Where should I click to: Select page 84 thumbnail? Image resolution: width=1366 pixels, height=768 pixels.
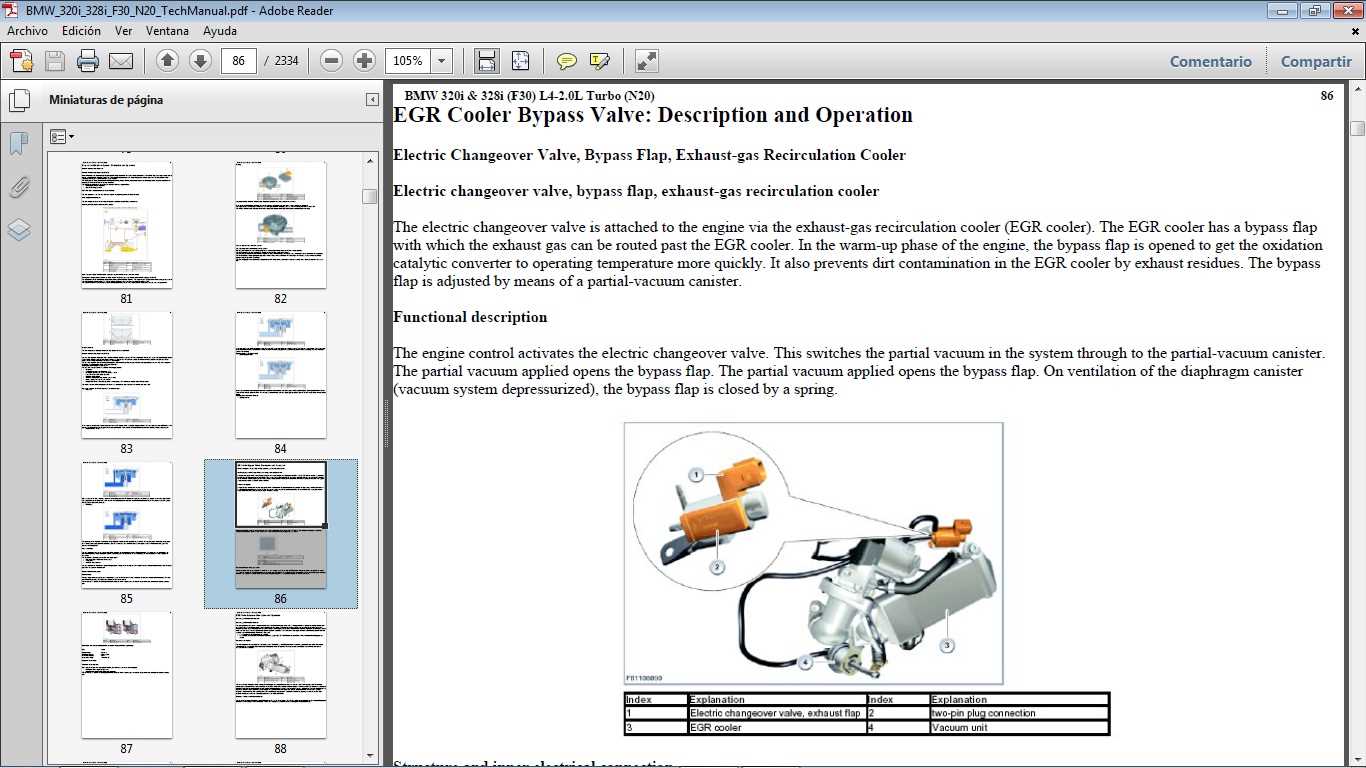coord(280,375)
